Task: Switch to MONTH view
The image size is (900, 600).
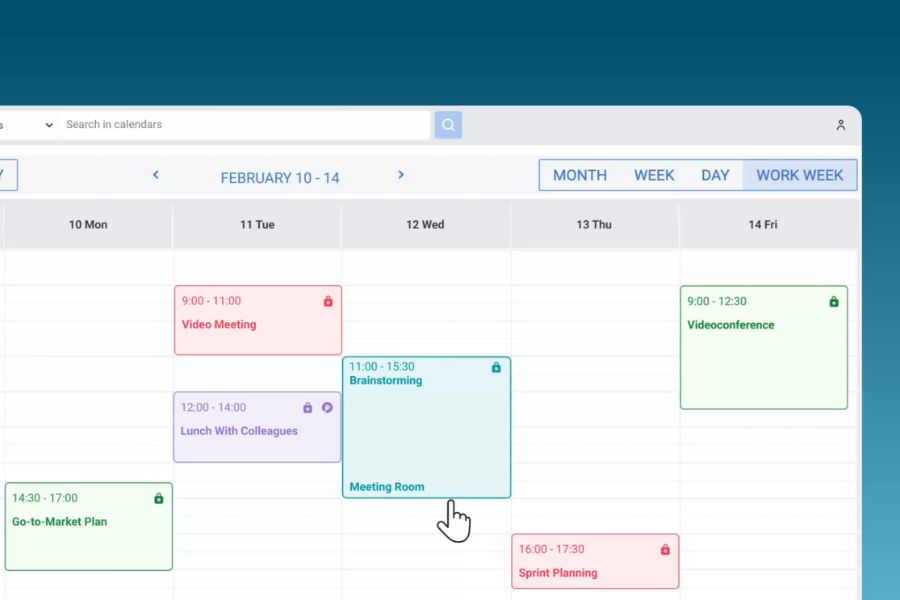Action: click(x=580, y=175)
